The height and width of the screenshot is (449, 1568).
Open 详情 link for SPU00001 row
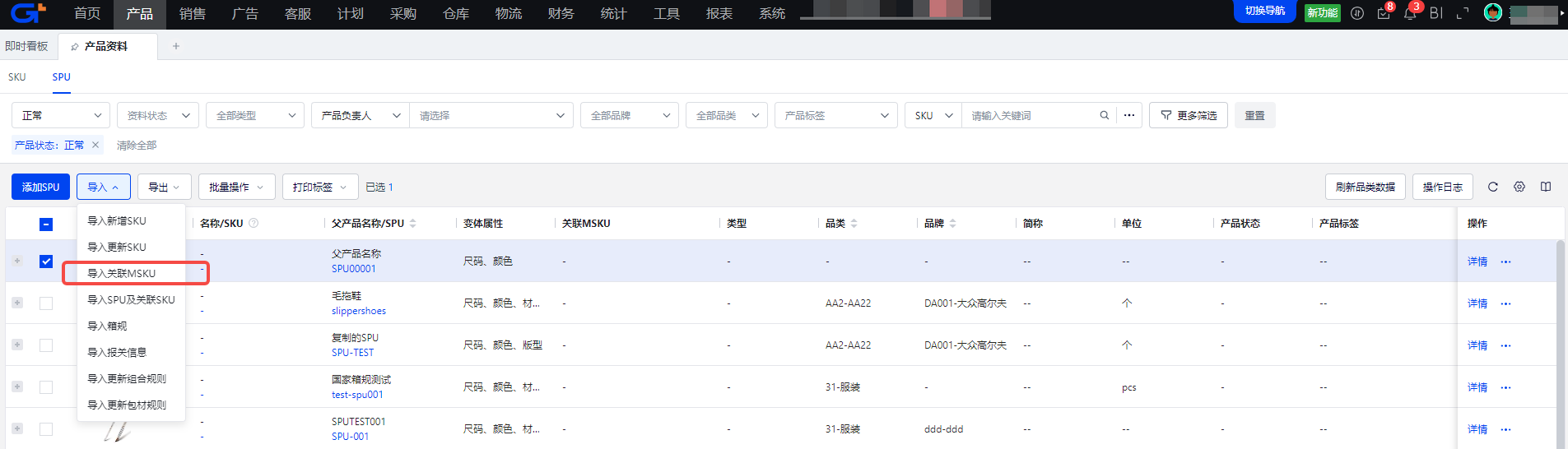[x=1477, y=262]
